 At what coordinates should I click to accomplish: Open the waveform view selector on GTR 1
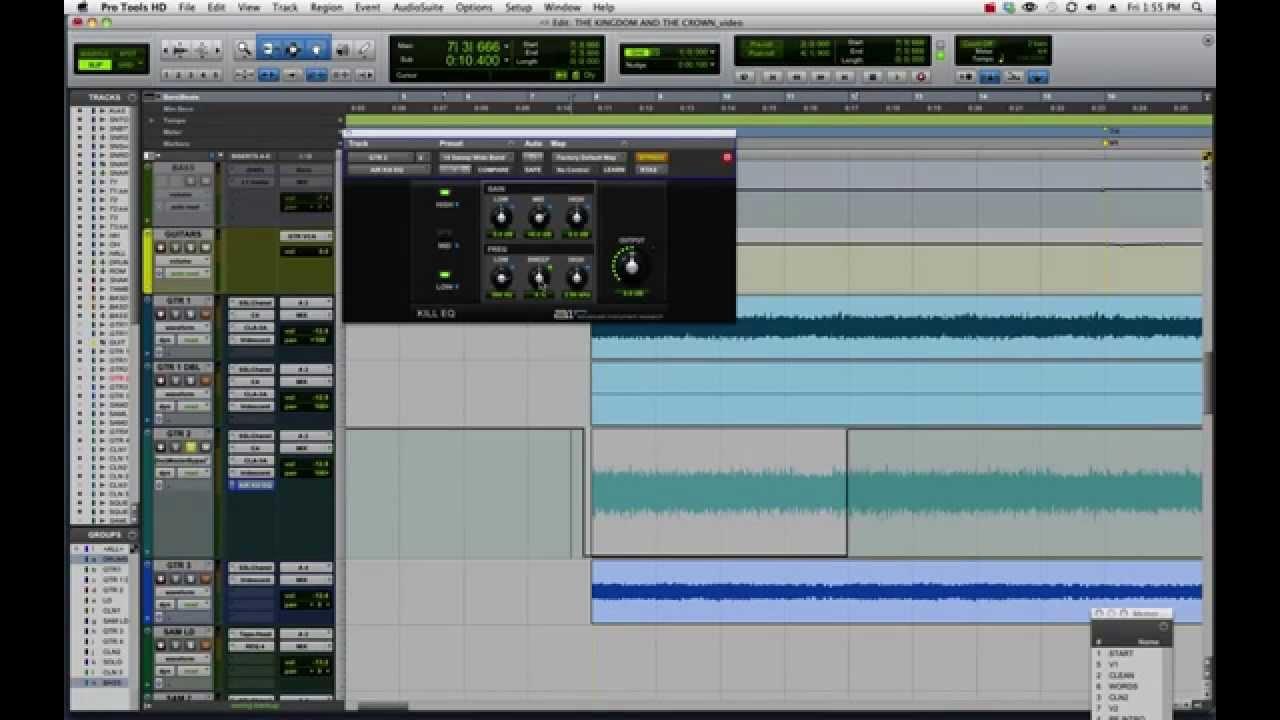[183, 327]
